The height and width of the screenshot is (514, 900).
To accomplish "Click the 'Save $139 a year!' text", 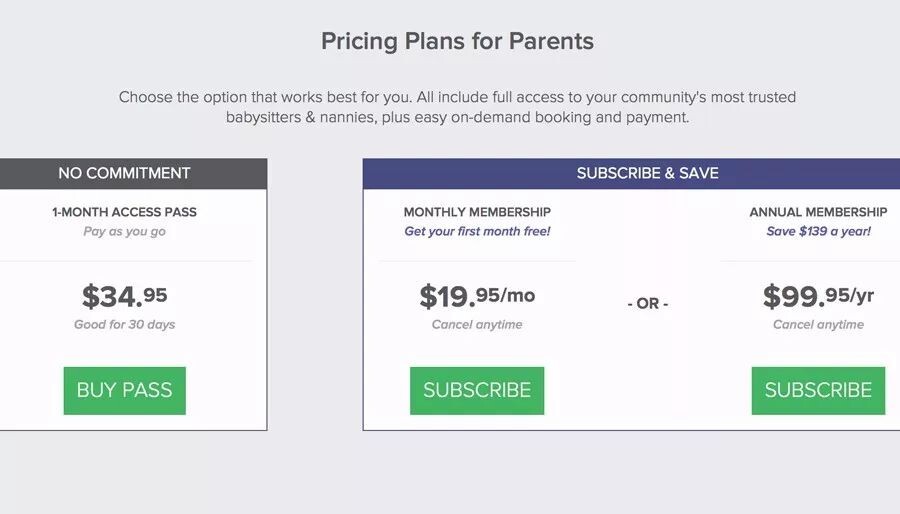I will coord(818,231).
